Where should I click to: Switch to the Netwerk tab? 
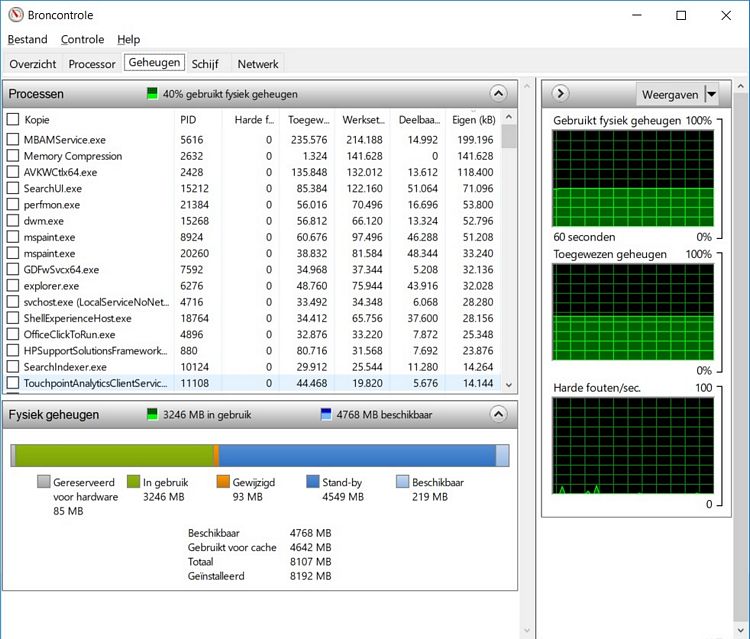[258, 64]
